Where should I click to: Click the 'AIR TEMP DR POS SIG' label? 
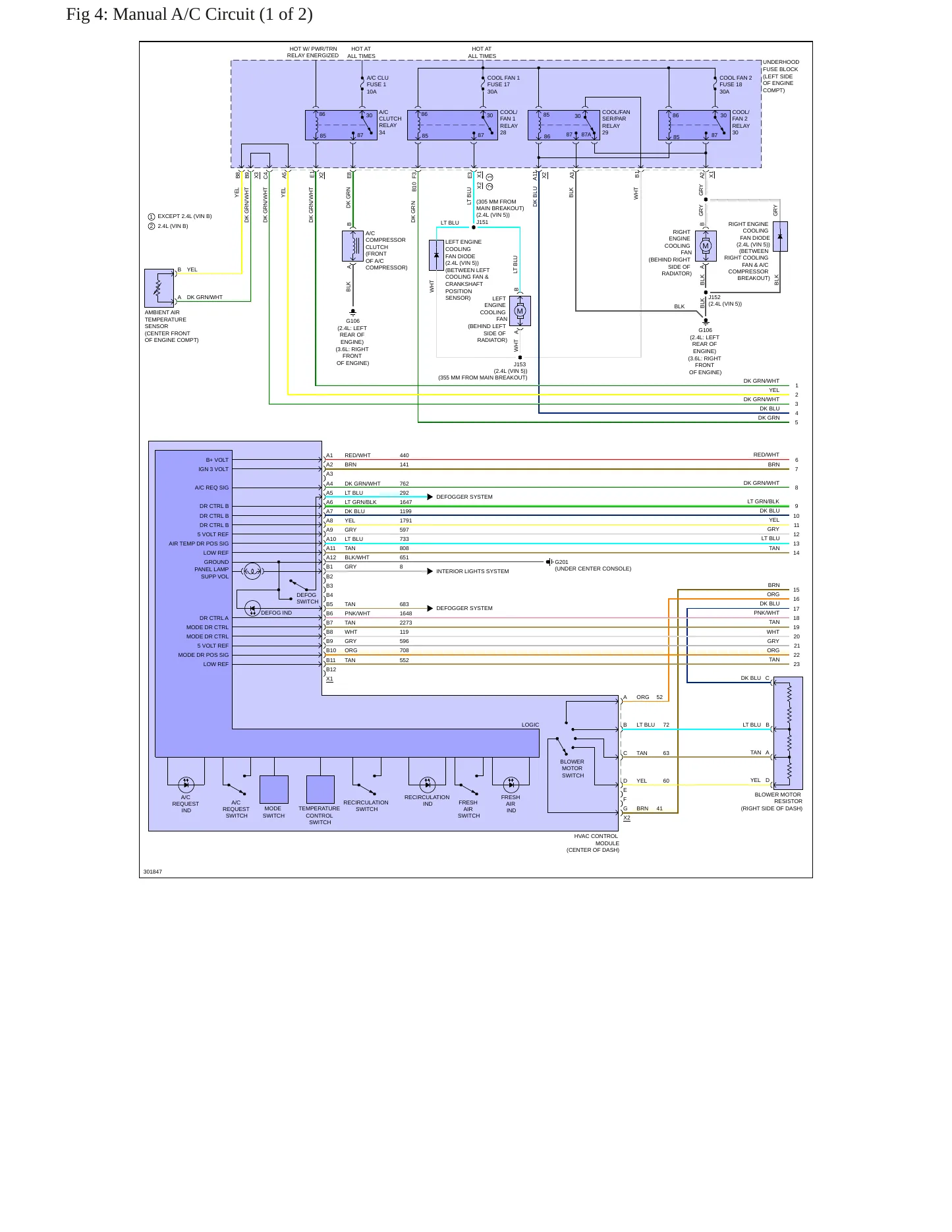(199, 544)
